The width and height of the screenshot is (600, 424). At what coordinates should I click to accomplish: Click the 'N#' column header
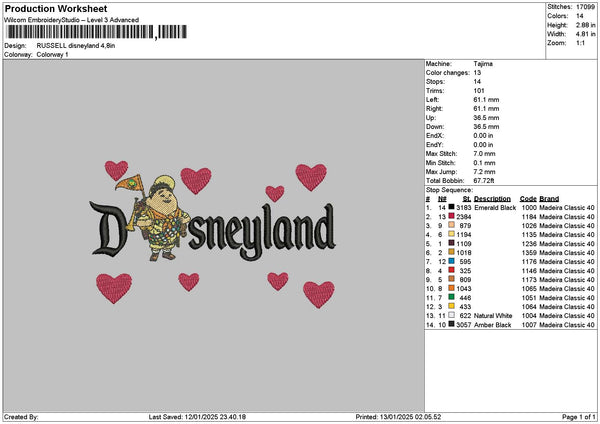442,199
